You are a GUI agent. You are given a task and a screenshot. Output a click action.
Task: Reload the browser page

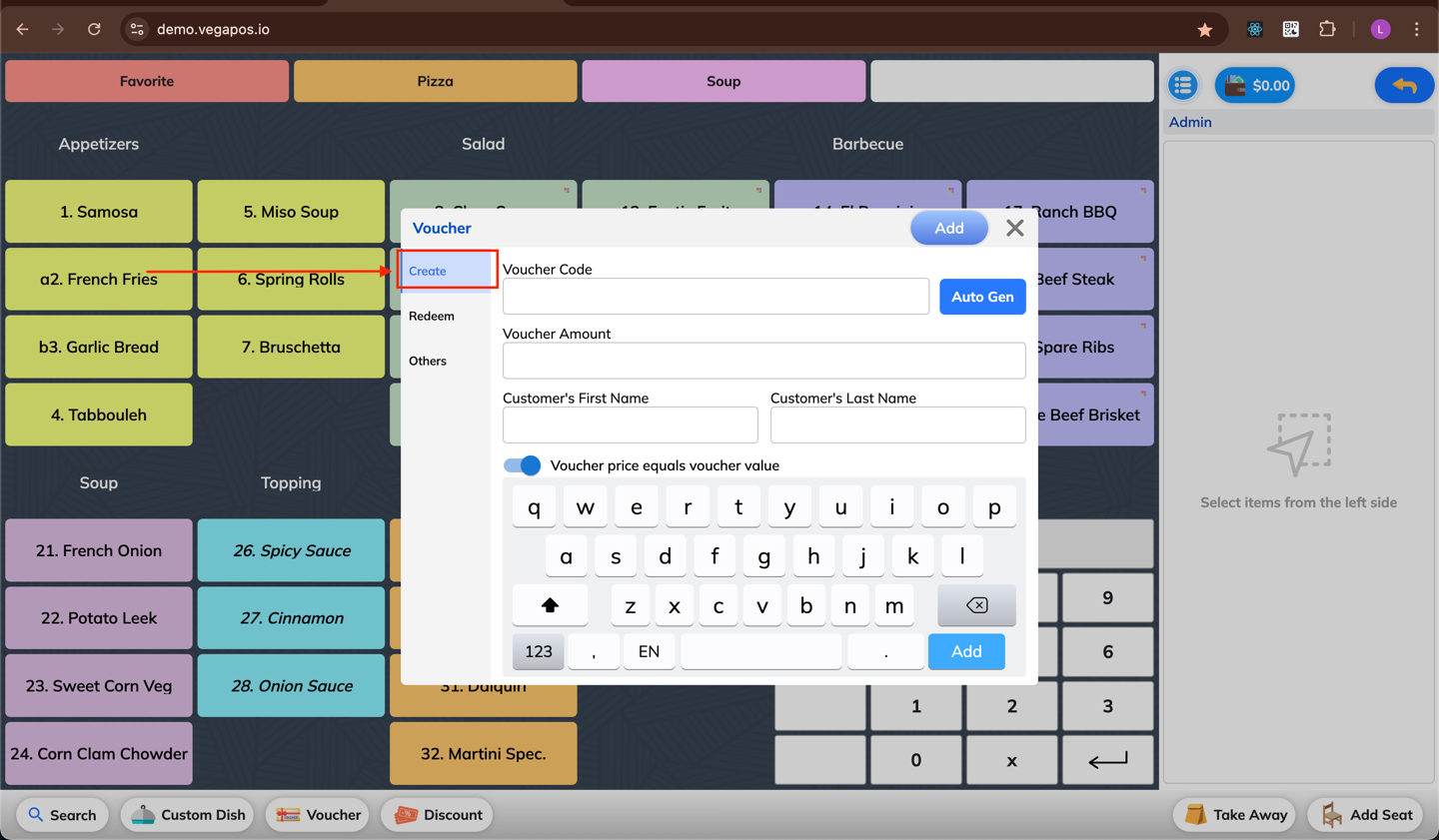coord(94,29)
